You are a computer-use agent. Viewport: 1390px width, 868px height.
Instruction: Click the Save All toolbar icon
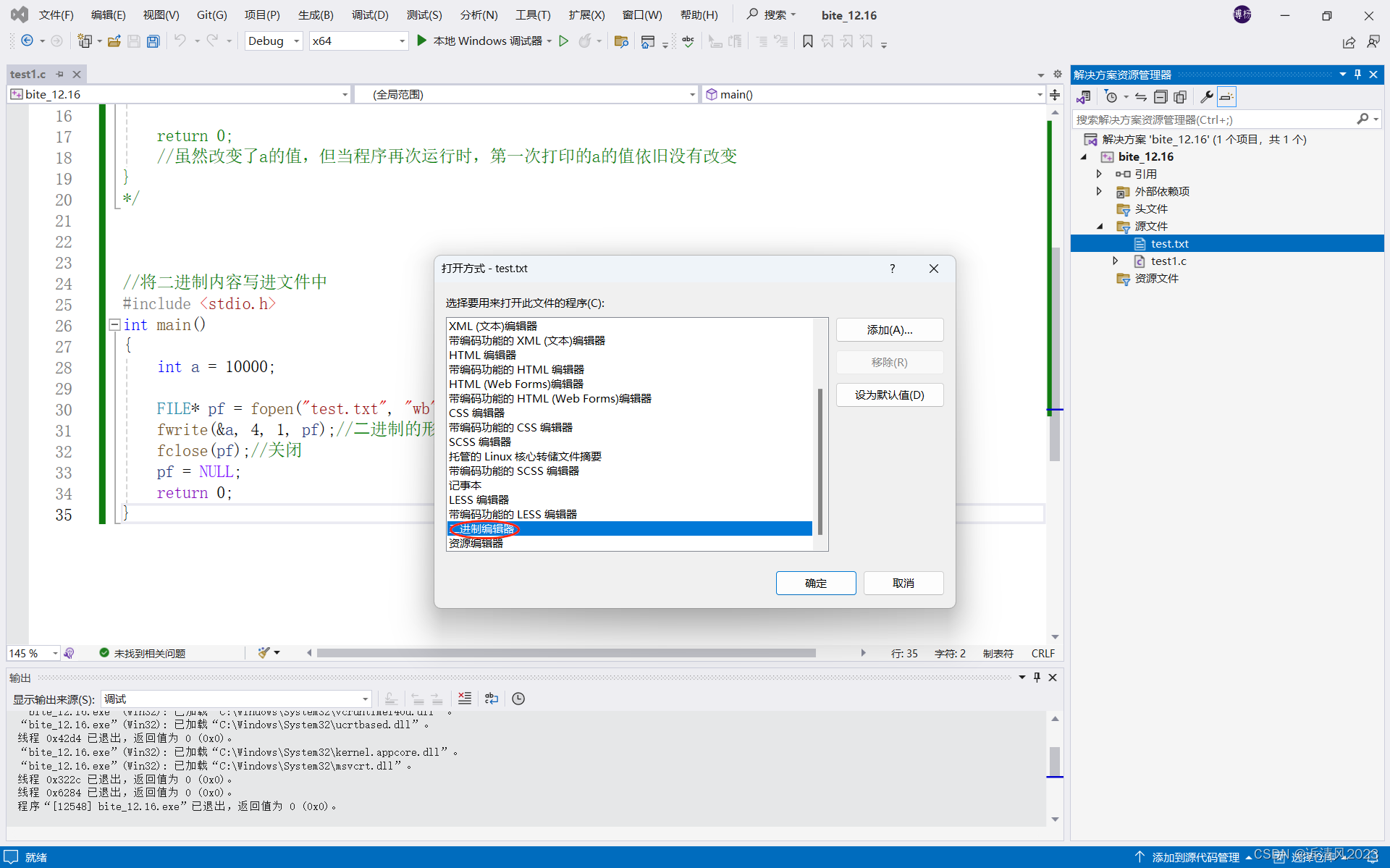153,41
